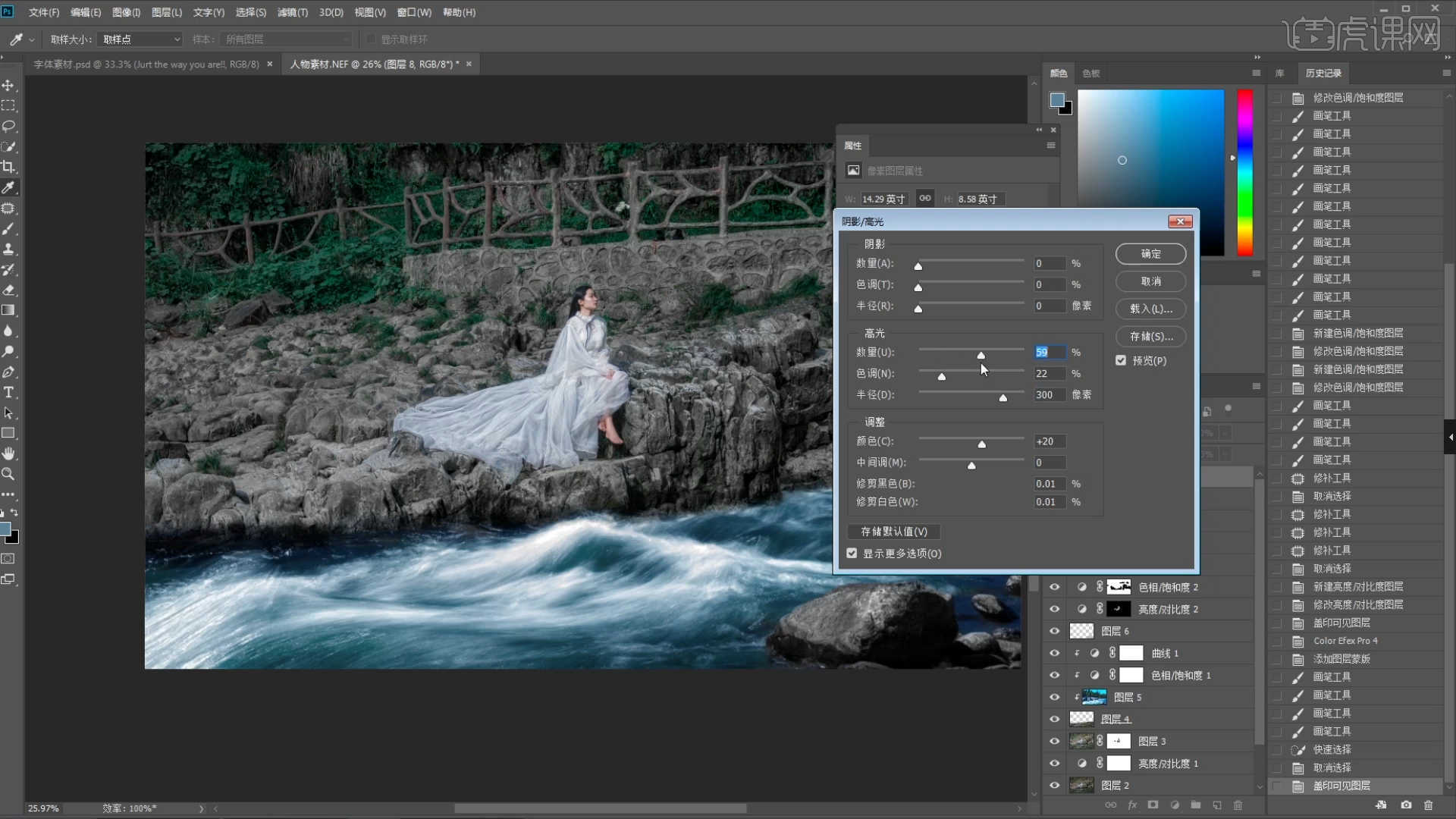
Task: Select the Brush tool in toolbar
Action: (x=8, y=229)
